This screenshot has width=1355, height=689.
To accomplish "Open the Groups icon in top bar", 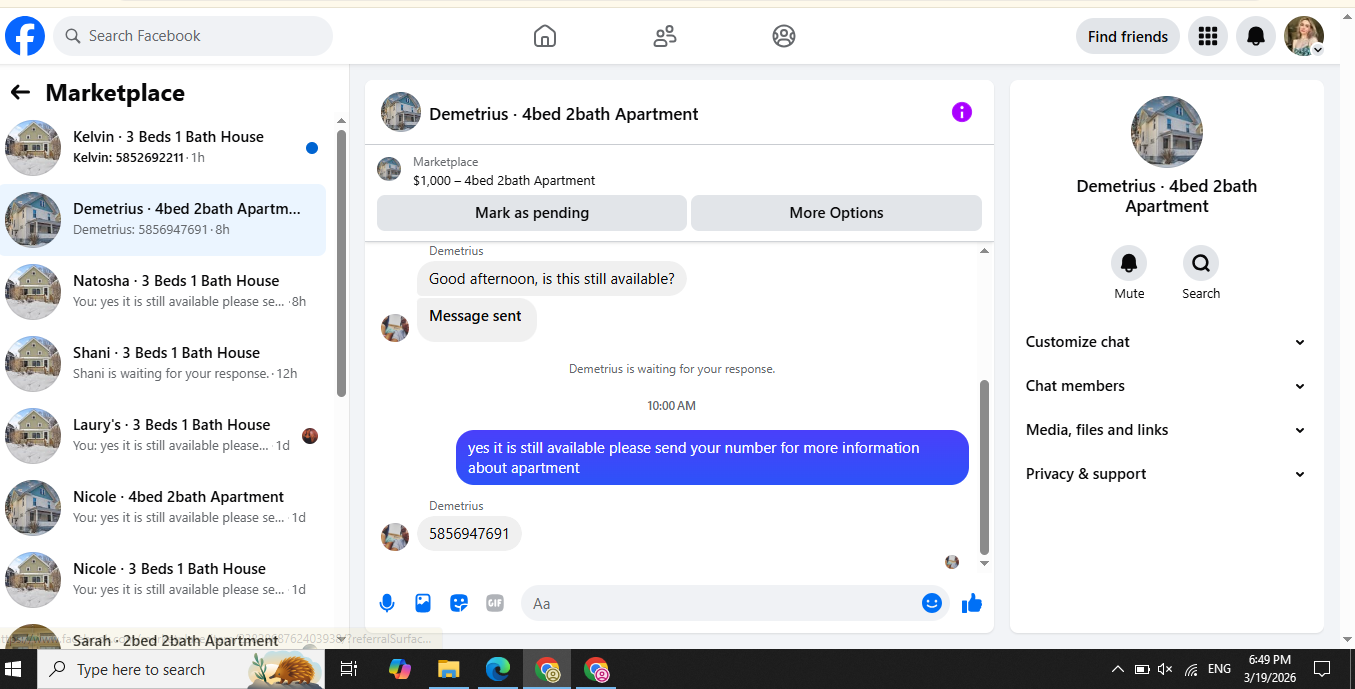I will click(x=784, y=36).
